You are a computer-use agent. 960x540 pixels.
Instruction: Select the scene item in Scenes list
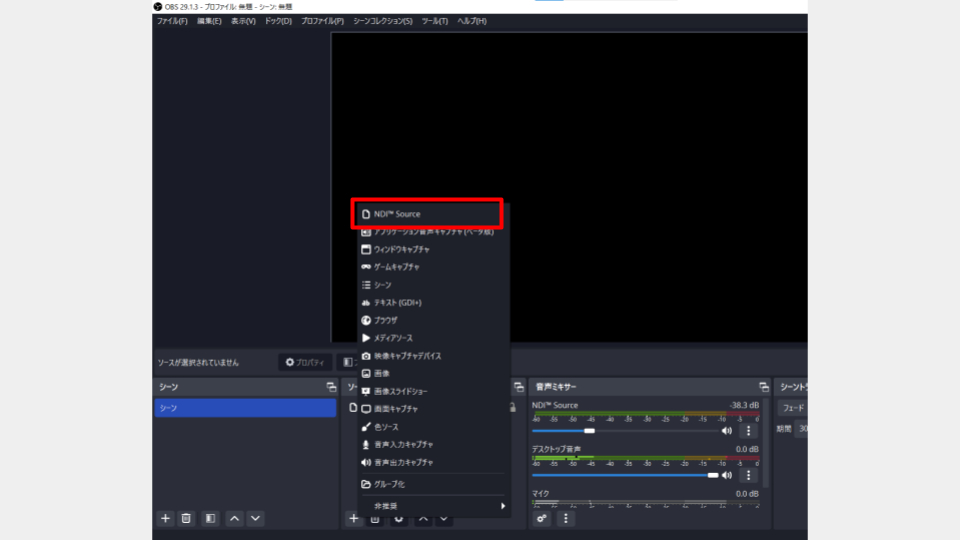tap(245, 408)
